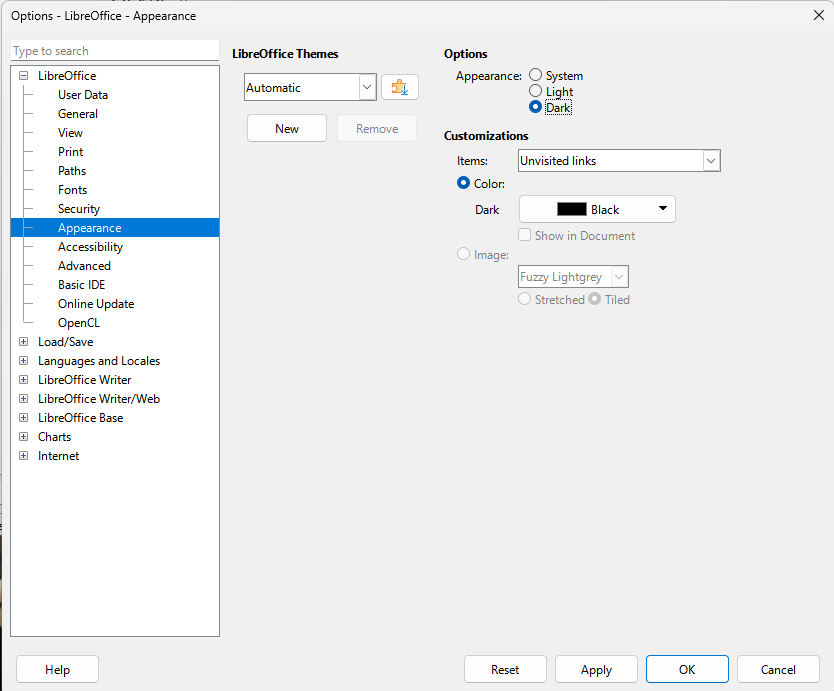Viewport: 834px width, 691px height.
Task: Select the LibreOffice Base label
Action: click(80, 418)
